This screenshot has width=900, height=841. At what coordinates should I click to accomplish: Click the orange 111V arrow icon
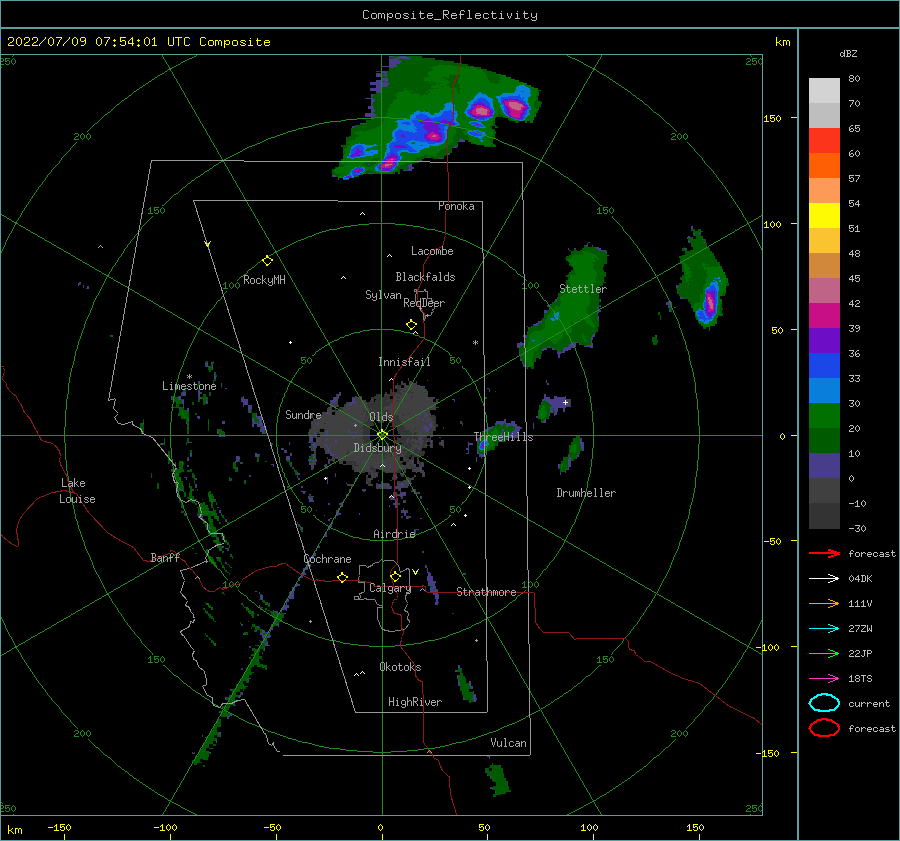(x=824, y=603)
